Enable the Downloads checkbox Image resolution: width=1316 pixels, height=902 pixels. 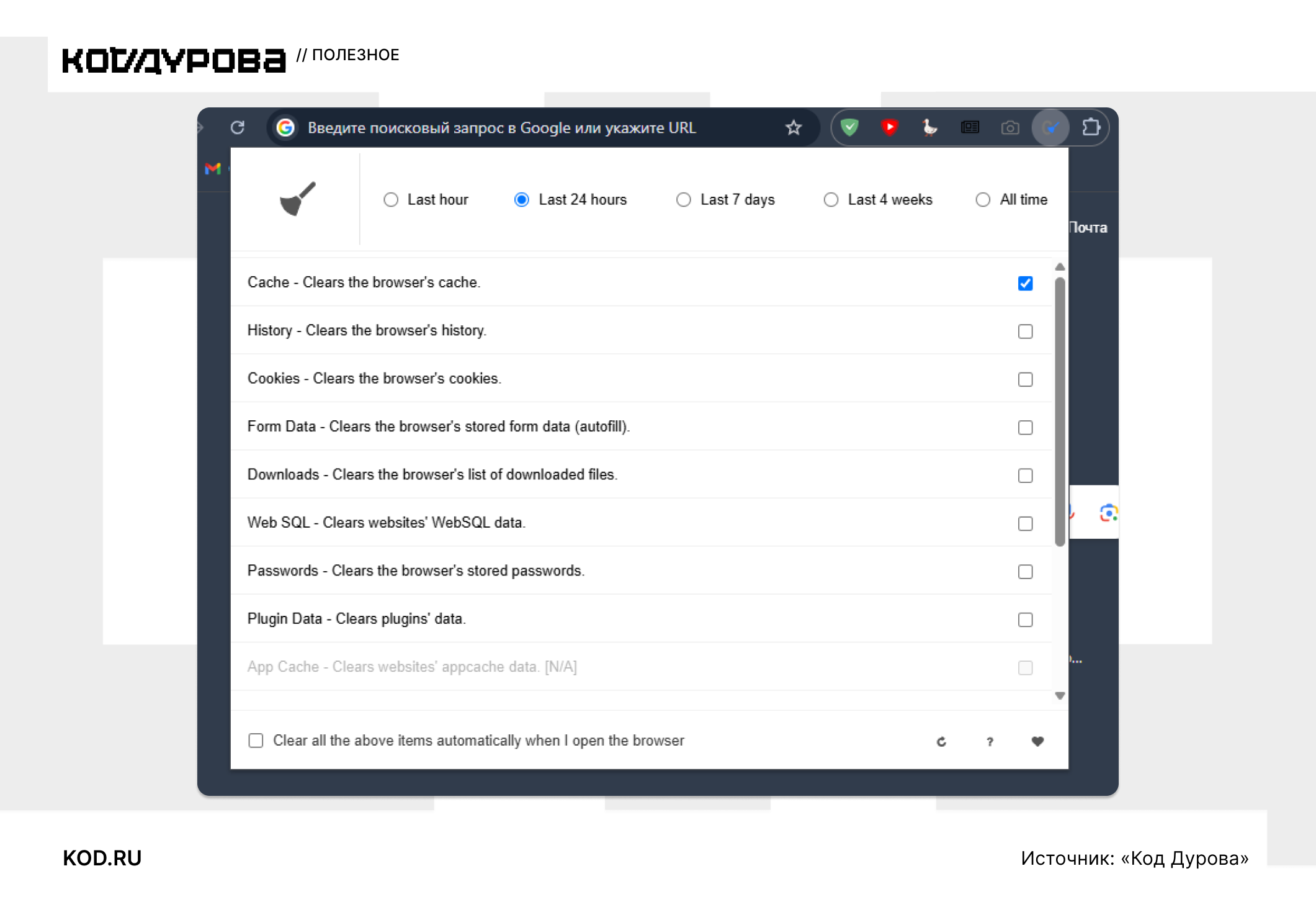(1025, 476)
